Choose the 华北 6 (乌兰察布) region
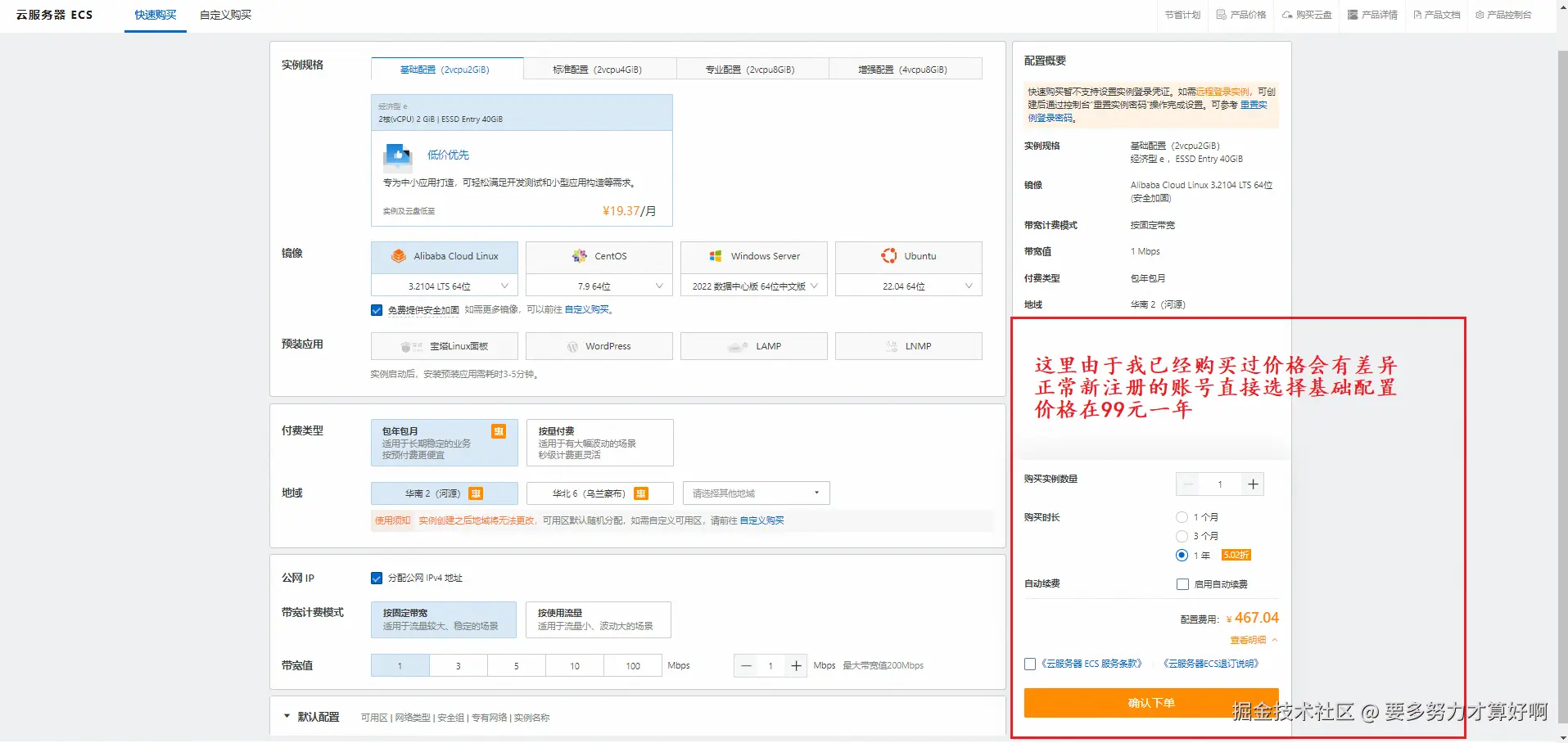The image size is (1568, 743). coord(600,493)
